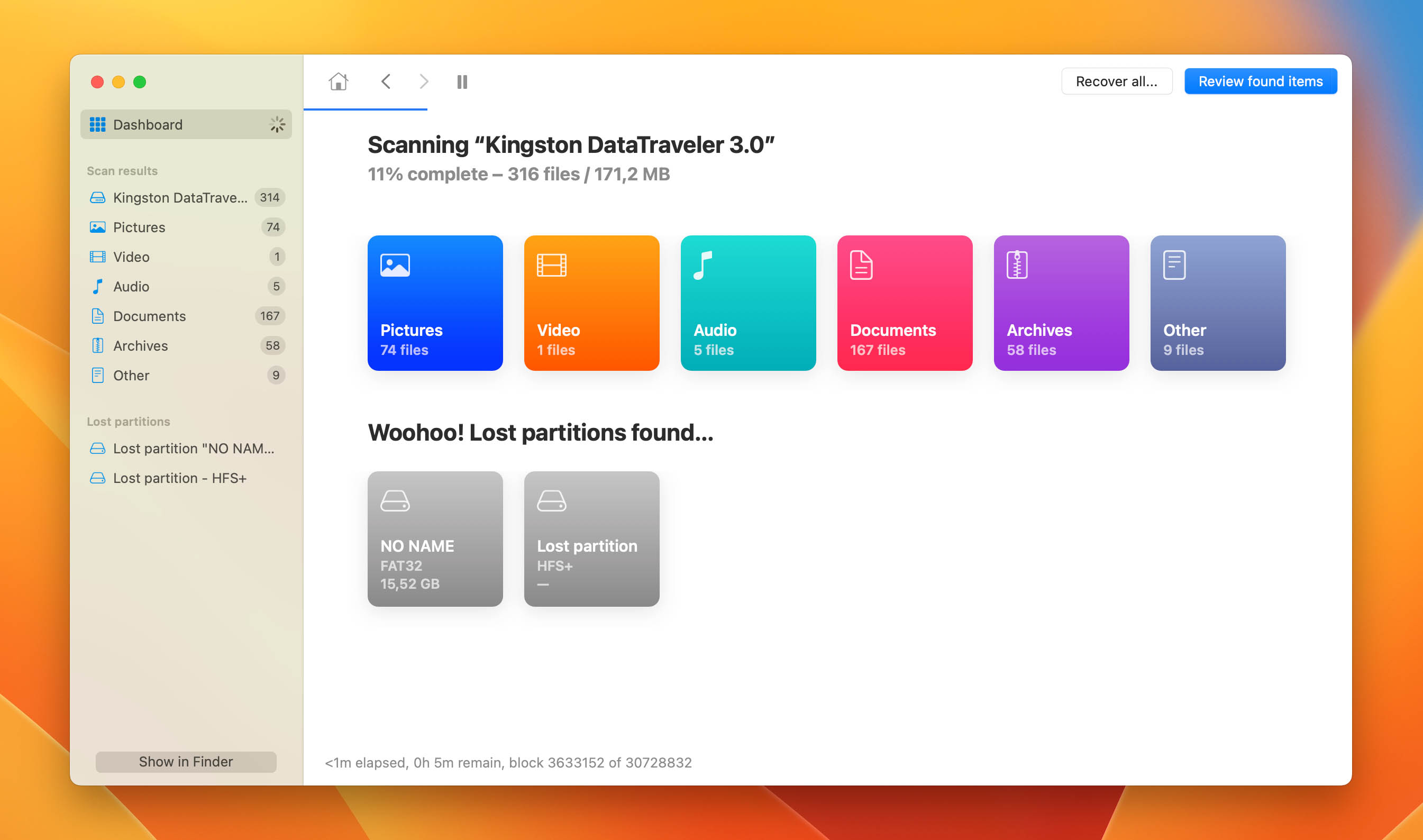Open the Pictures 74 files card

coord(435,303)
